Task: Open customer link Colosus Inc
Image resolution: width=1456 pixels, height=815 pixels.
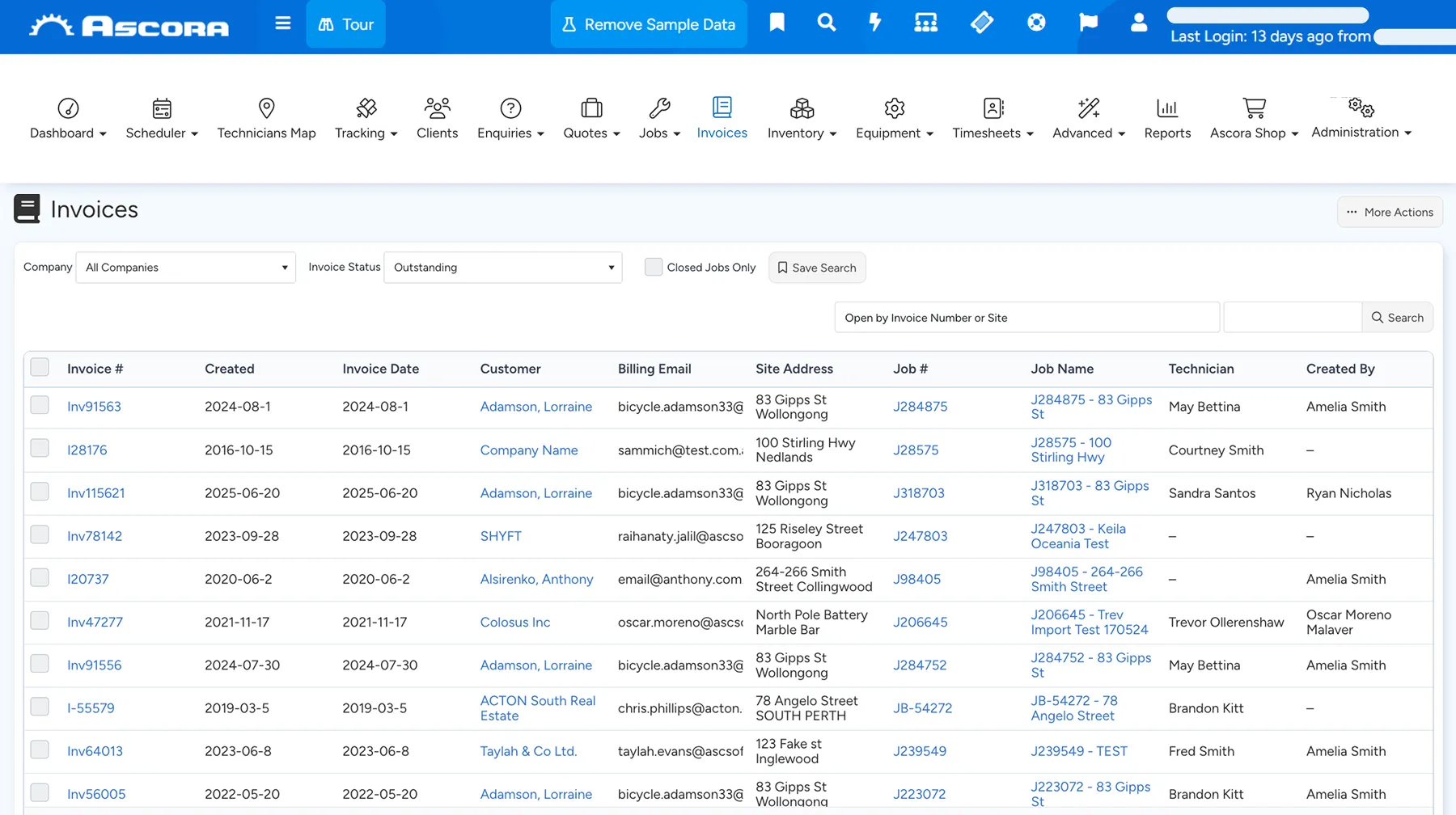Action: 514,622
